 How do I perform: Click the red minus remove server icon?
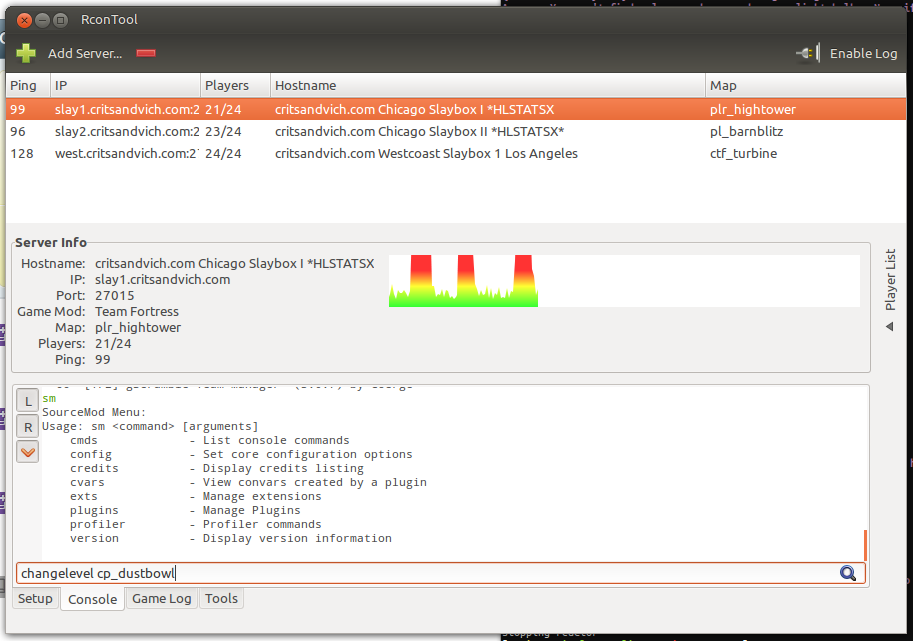146,53
